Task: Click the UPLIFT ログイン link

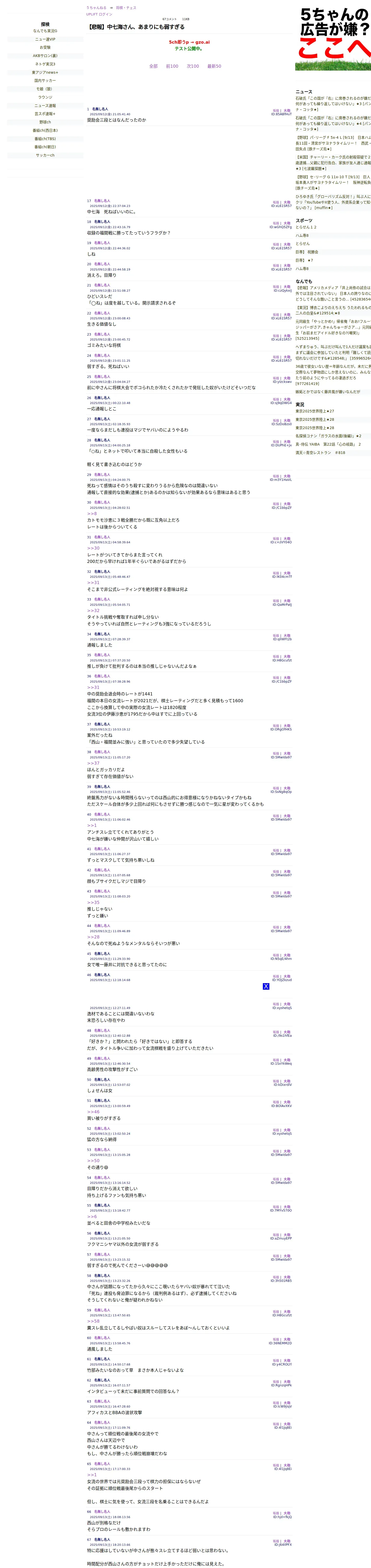Action: coord(99,14)
